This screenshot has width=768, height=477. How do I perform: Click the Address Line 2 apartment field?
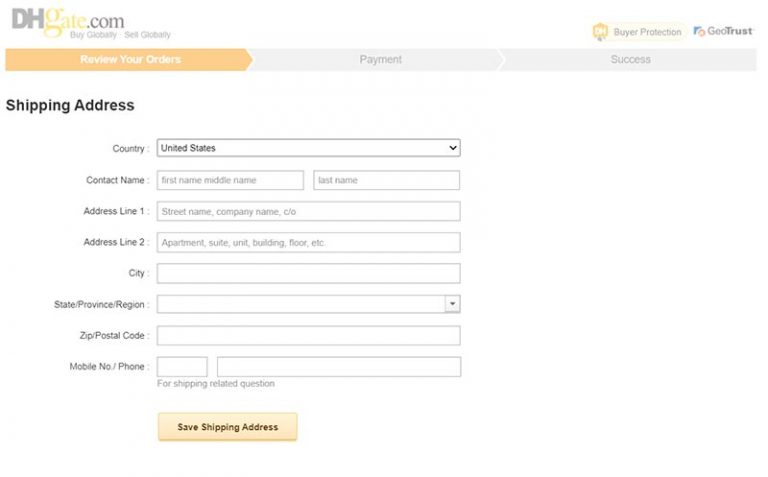click(x=308, y=242)
